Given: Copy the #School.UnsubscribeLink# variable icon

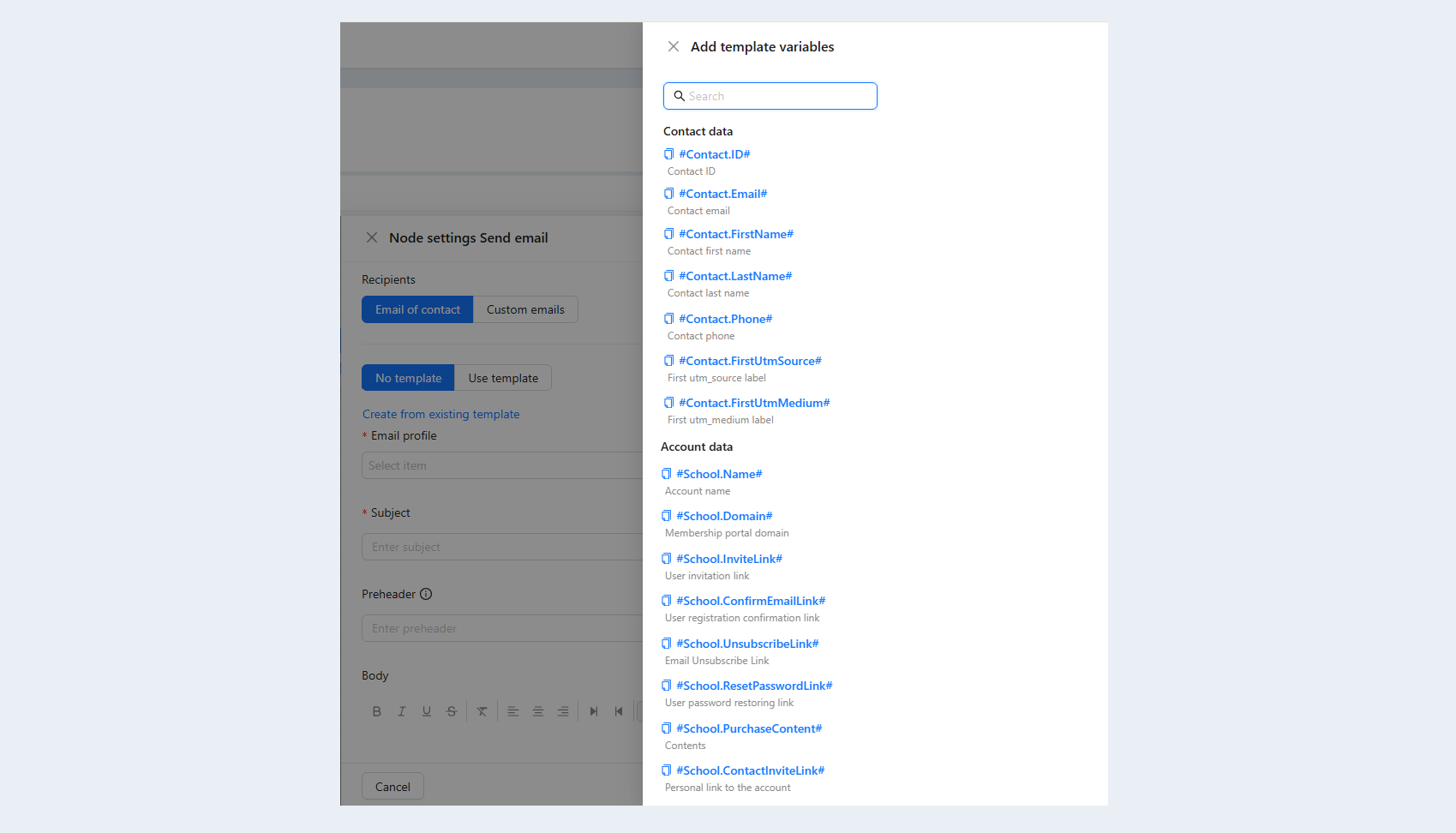Looking at the screenshot, I should [666, 644].
